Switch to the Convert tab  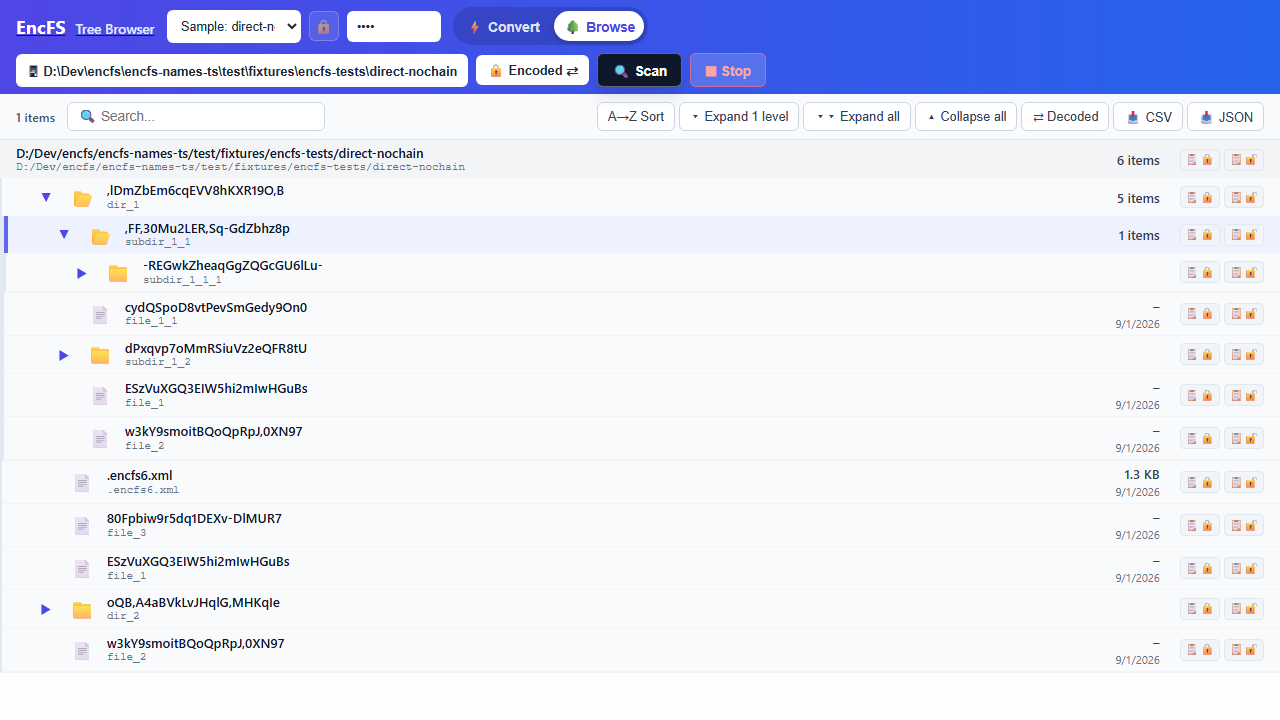tap(504, 27)
